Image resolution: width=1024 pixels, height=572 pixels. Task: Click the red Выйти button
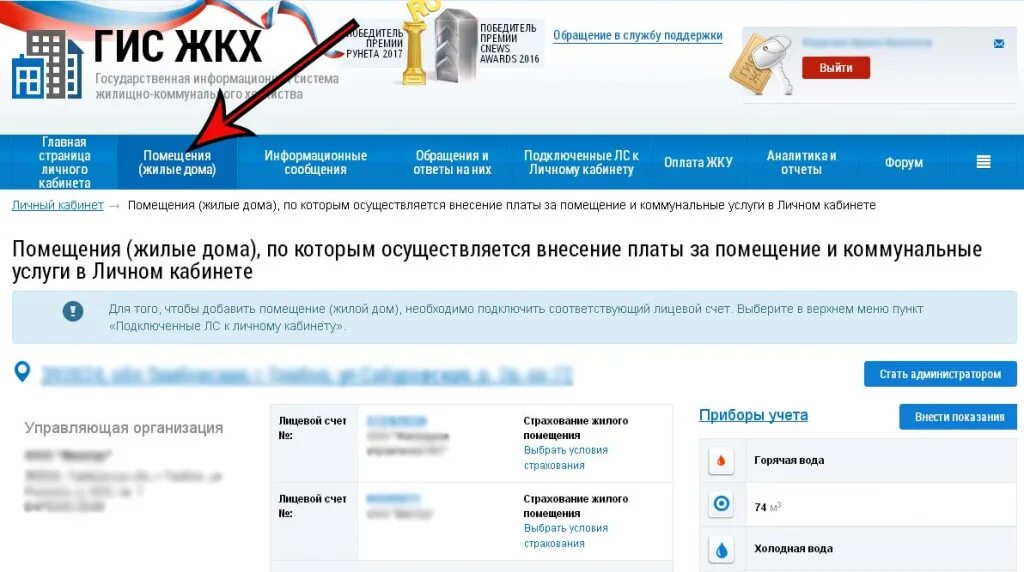pos(836,68)
